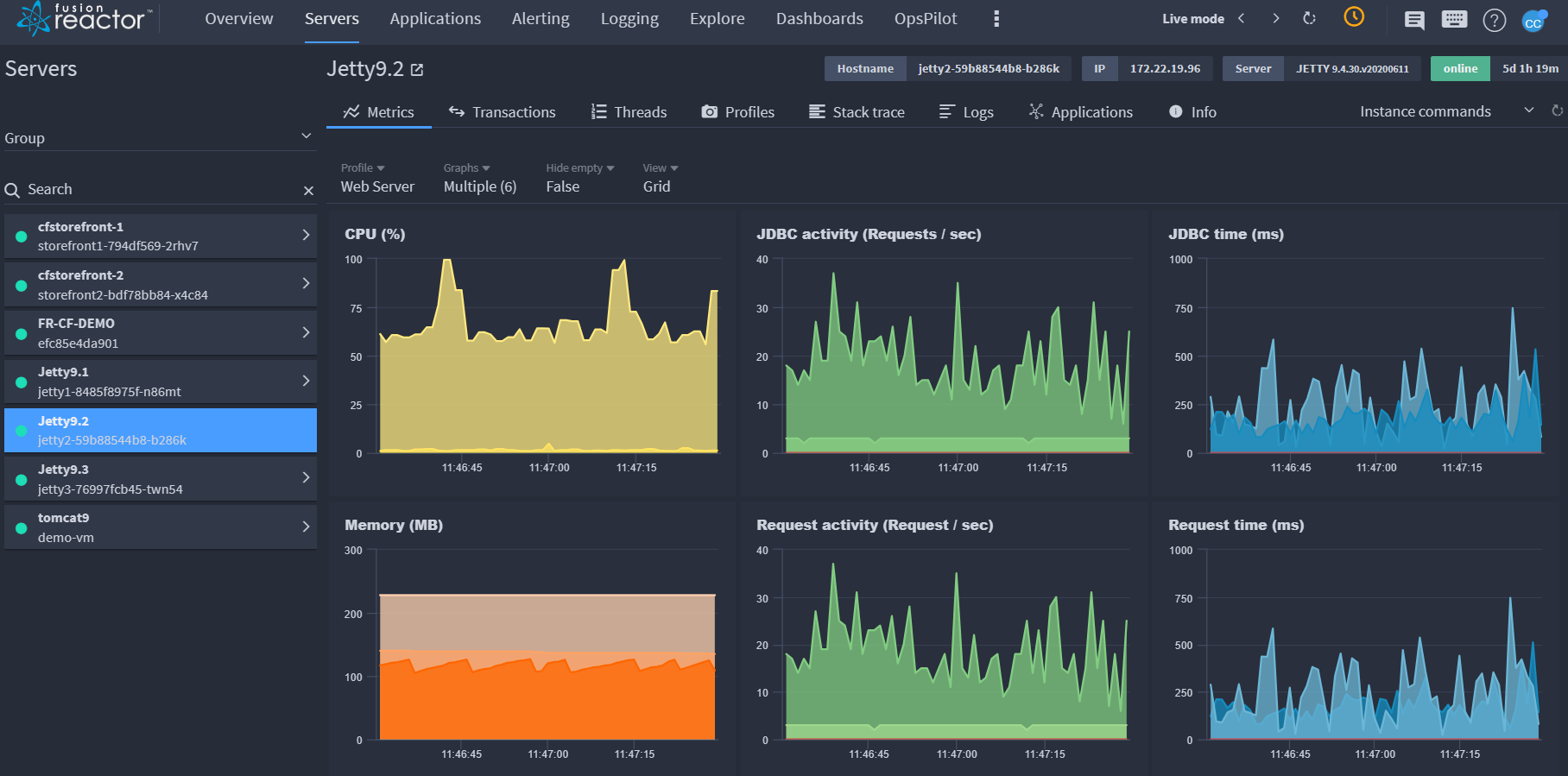Click the green status dot for tomcat9

click(22, 527)
